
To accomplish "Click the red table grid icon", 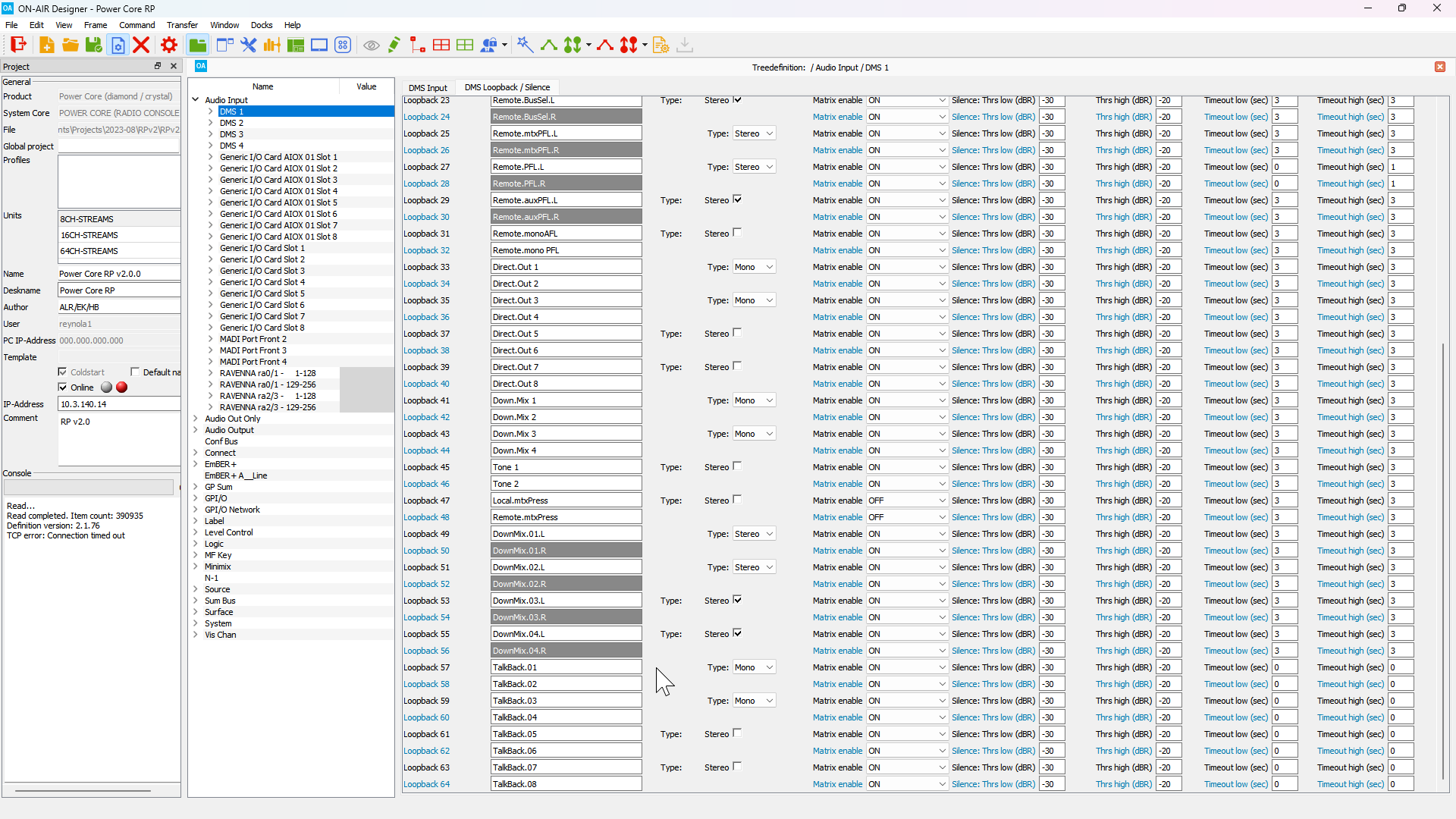I will [x=441, y=45].
